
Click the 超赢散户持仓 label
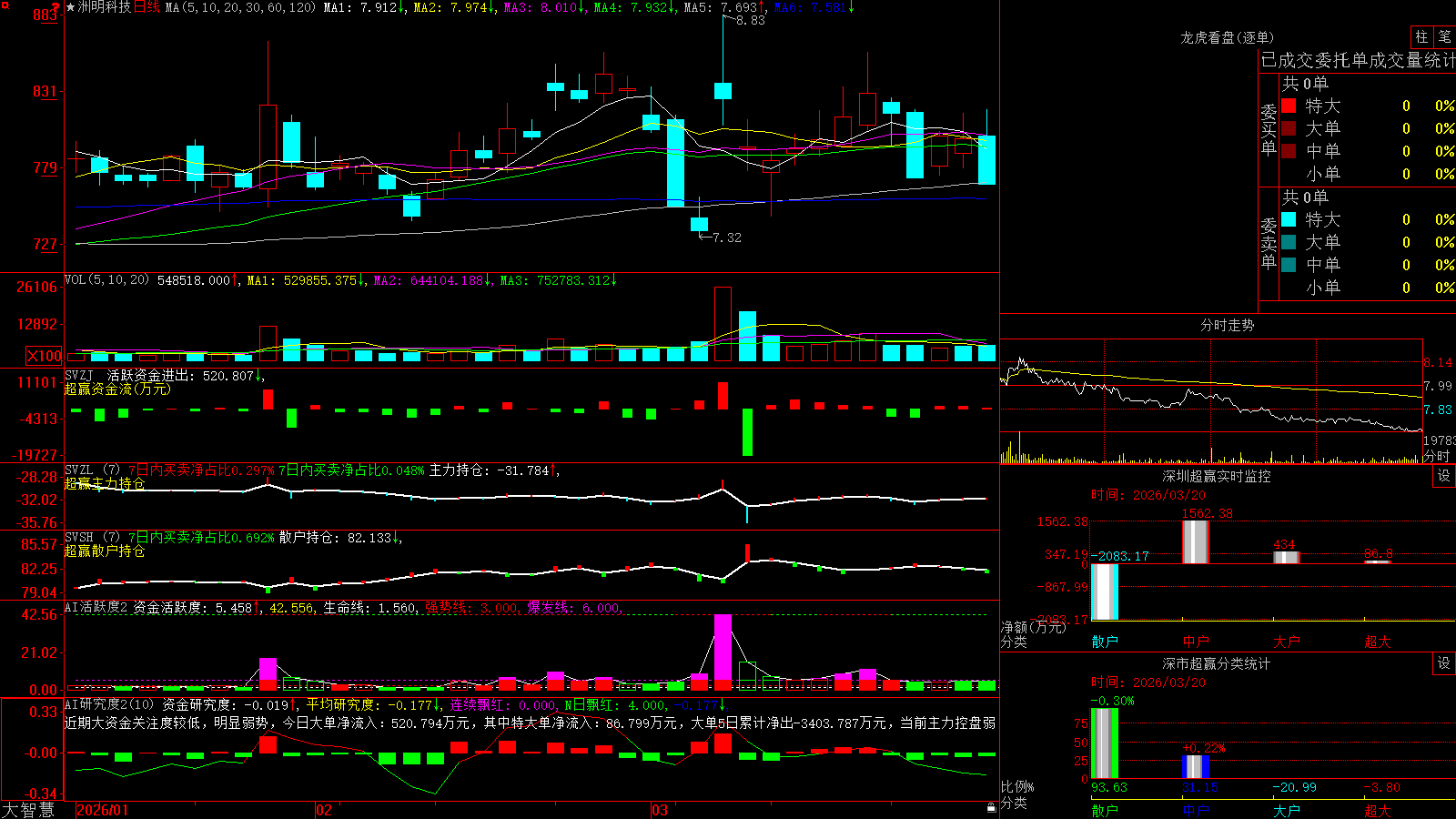[x=105, y=551]
